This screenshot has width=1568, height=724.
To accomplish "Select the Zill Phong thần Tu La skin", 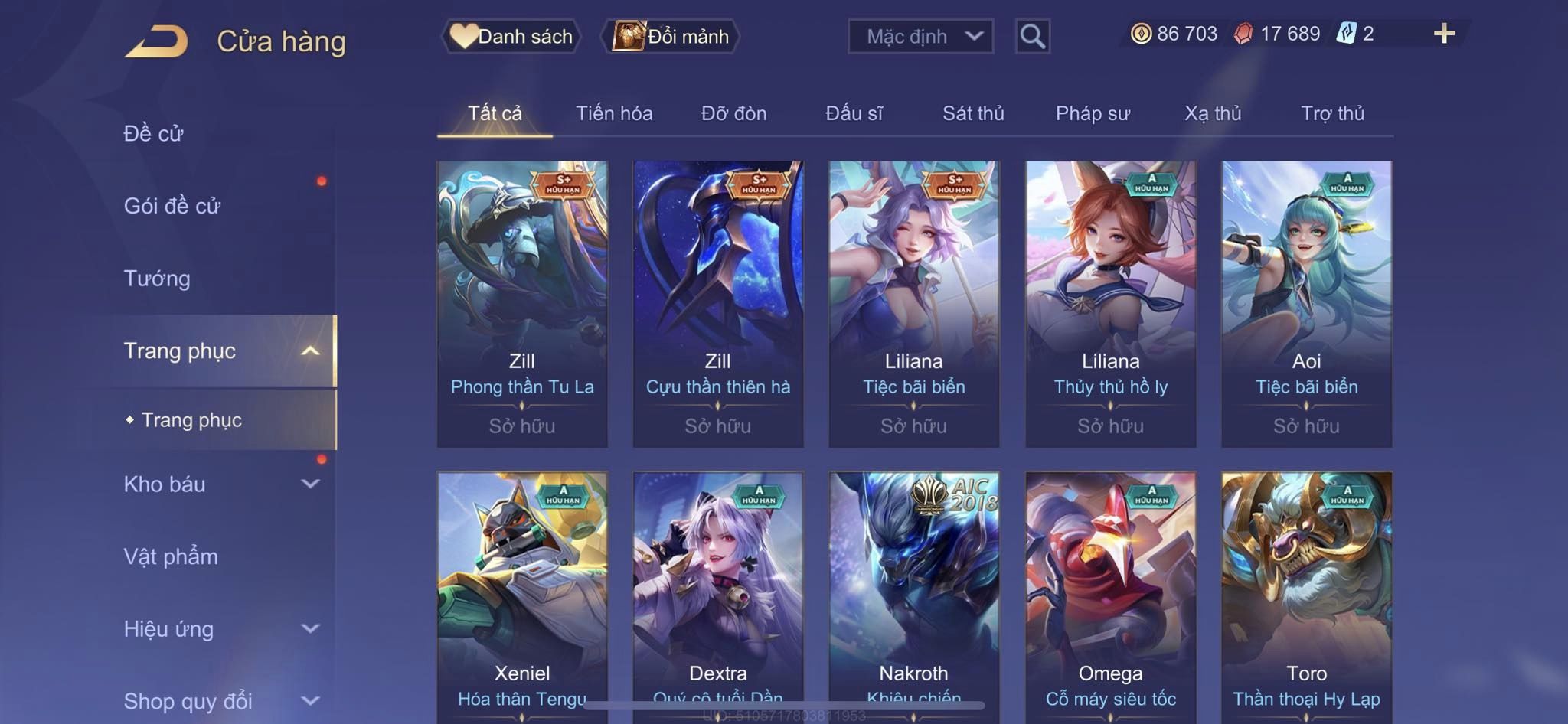I will coord(522,304).
